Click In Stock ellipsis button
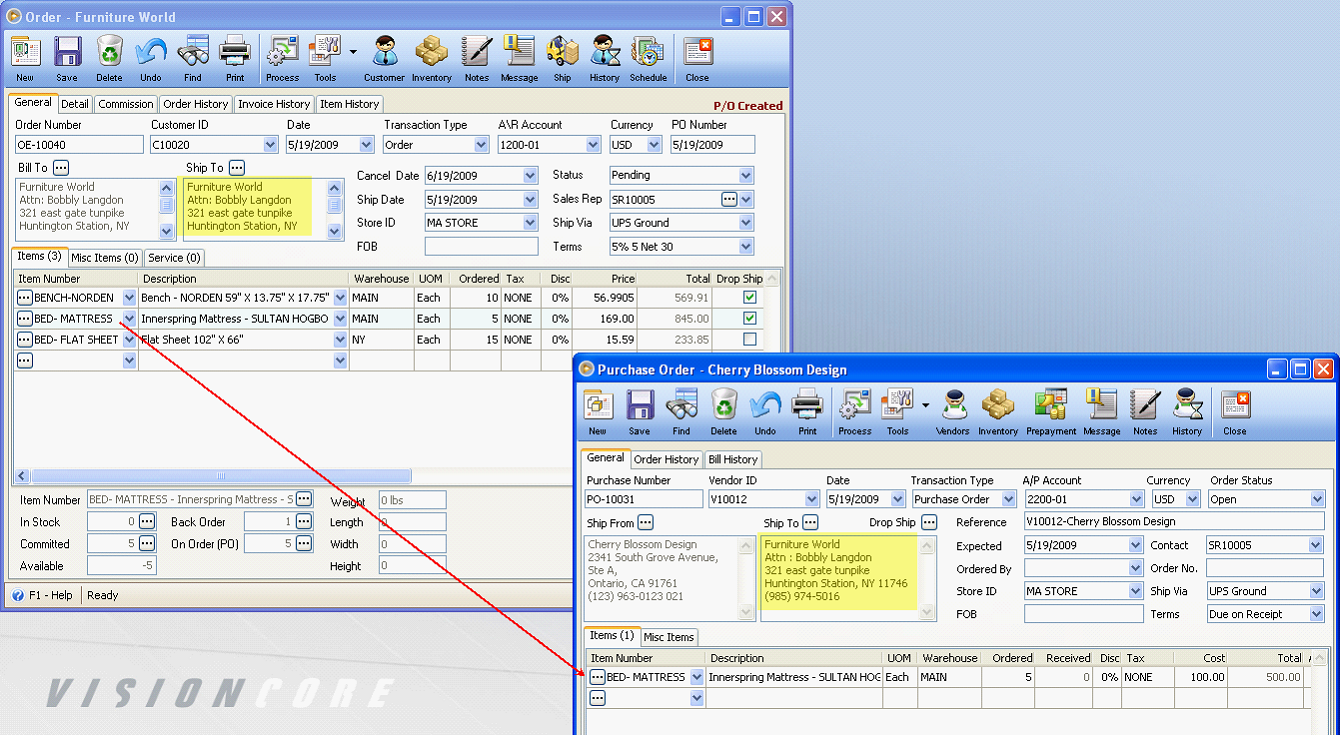 (147, 522)
